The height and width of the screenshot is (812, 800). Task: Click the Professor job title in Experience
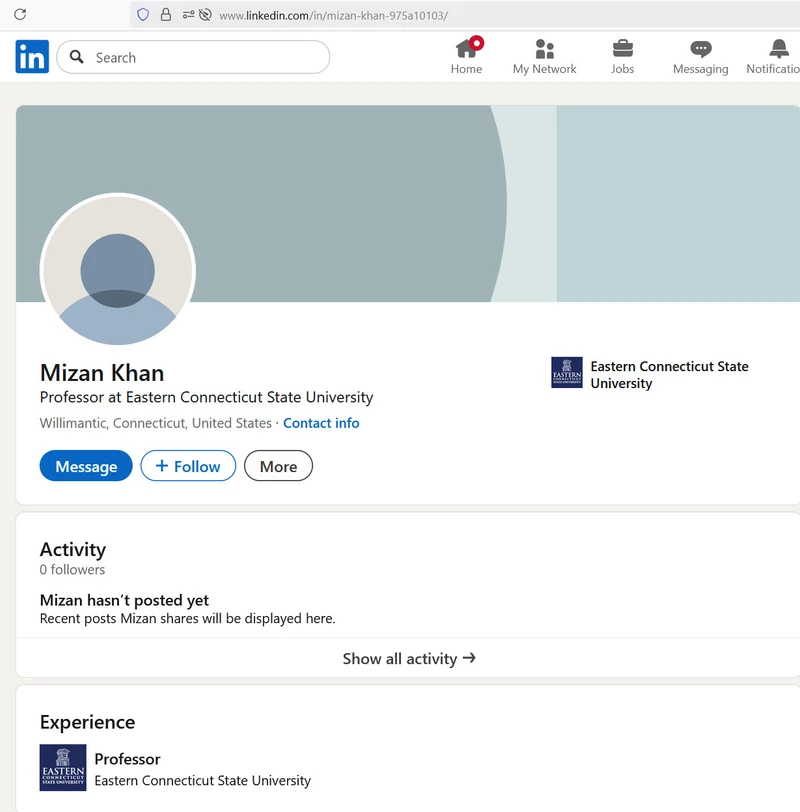[x=127, y=759]
